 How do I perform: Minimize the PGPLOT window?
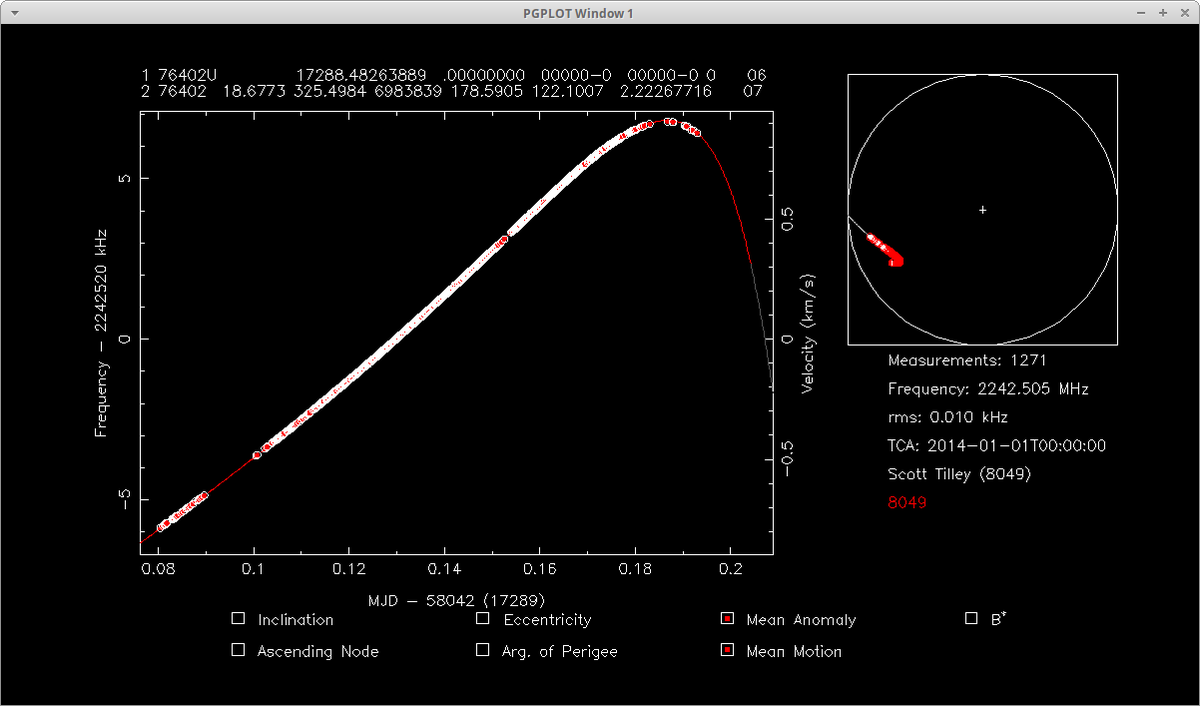pos(1143,13)
